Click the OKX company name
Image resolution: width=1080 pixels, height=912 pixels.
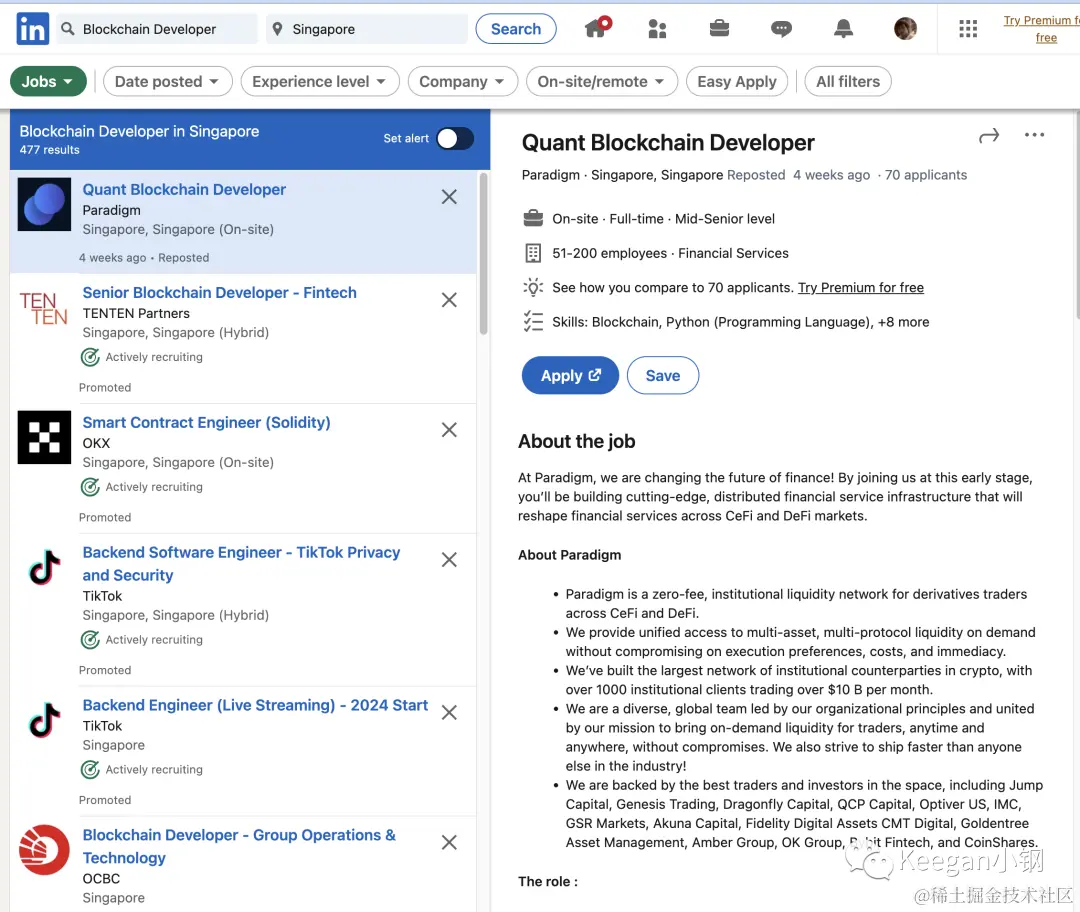pyautogui.click(x=96, y=443)
